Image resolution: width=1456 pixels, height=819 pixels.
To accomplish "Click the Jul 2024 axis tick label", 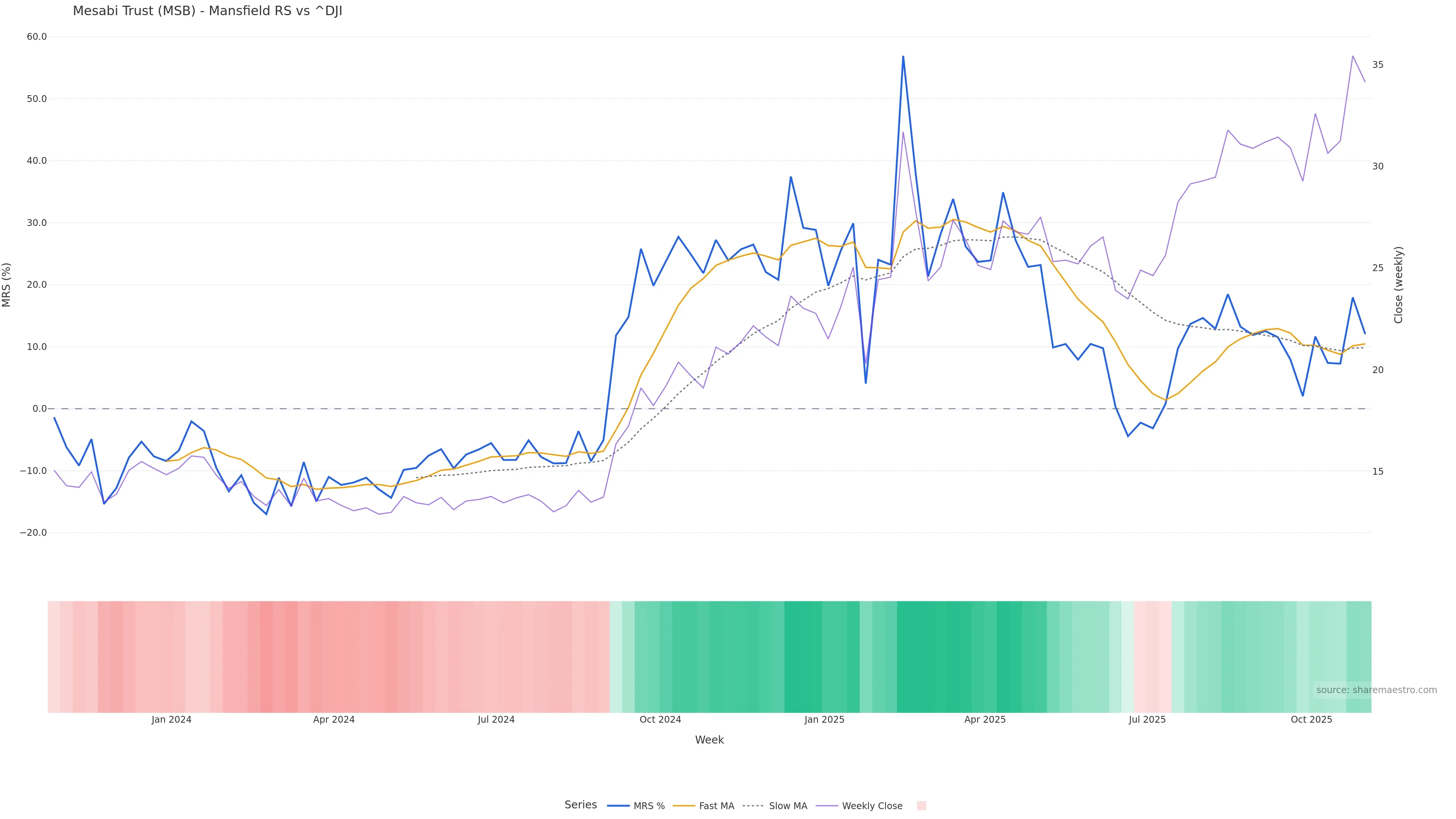I will [x=496, y=720].
